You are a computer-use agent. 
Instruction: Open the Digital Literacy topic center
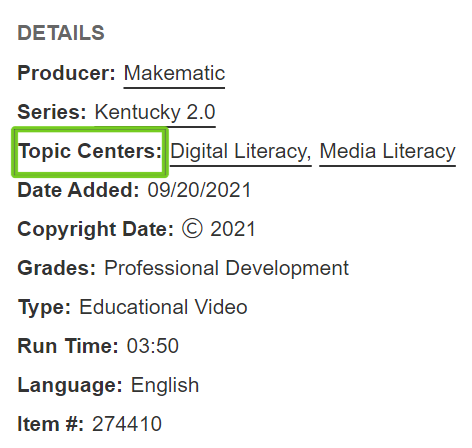pyautogui.click(x=241, y=151)
